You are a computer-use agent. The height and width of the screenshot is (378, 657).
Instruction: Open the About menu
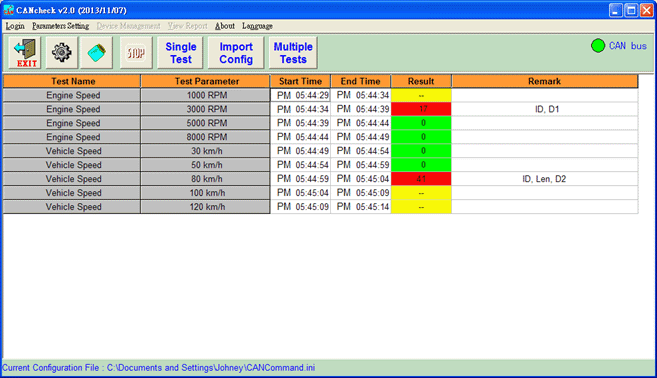[x=225, y=26]
